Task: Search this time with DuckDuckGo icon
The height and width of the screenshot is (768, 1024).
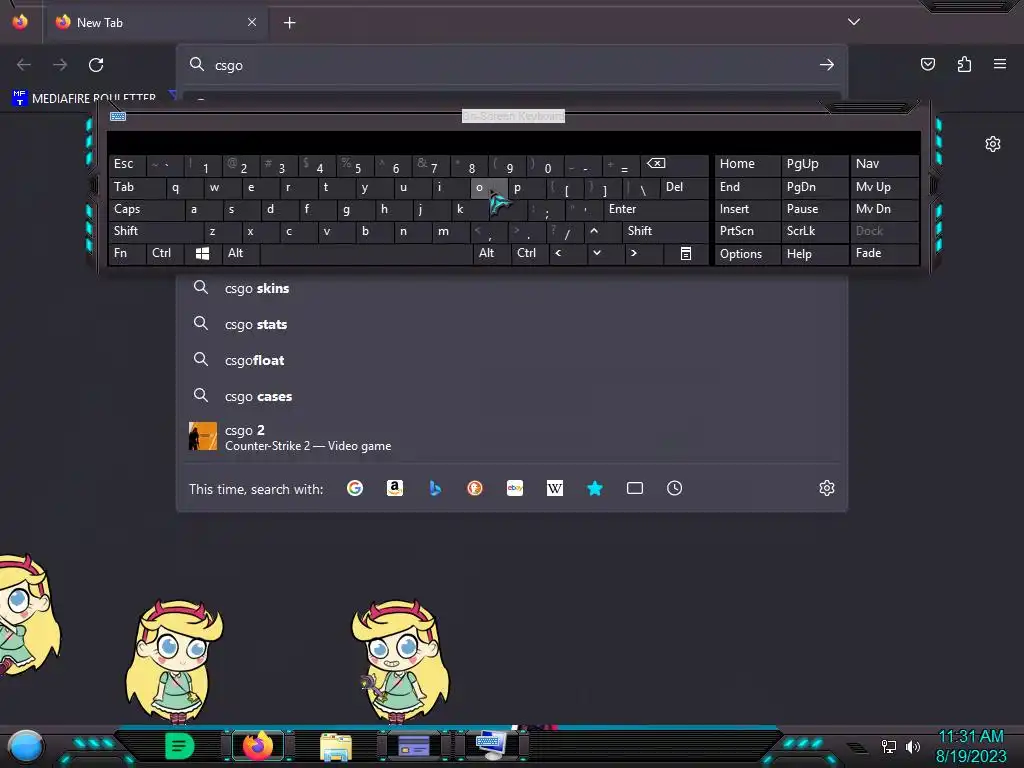Action: (475, 488)
